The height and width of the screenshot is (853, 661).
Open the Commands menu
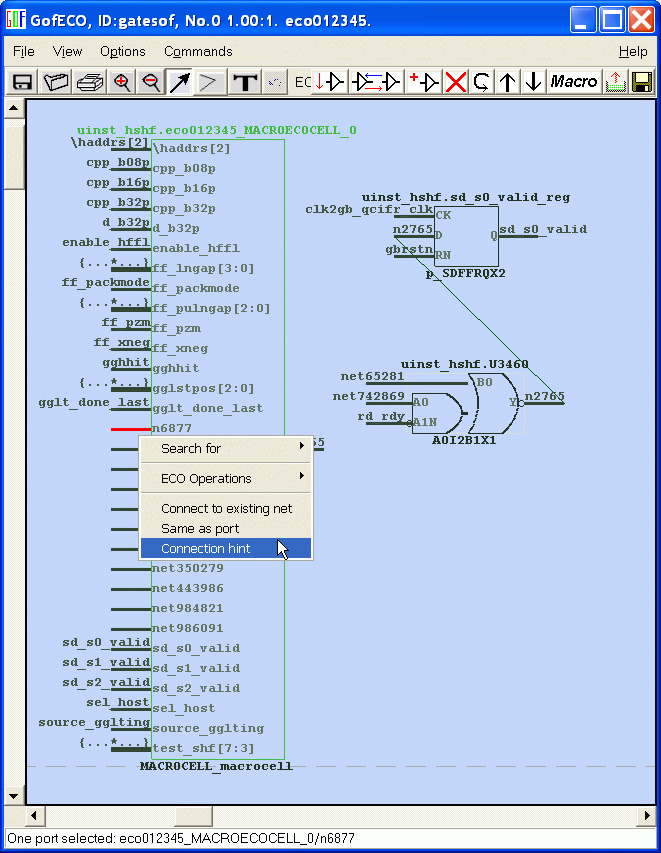[x=198, y=51]
